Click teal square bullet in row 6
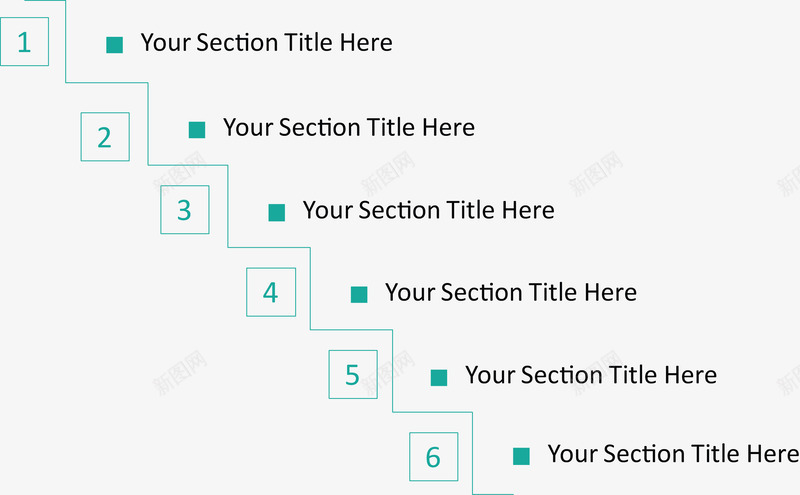The height and width of the screenshot is (495, 800). click(521, 456)
